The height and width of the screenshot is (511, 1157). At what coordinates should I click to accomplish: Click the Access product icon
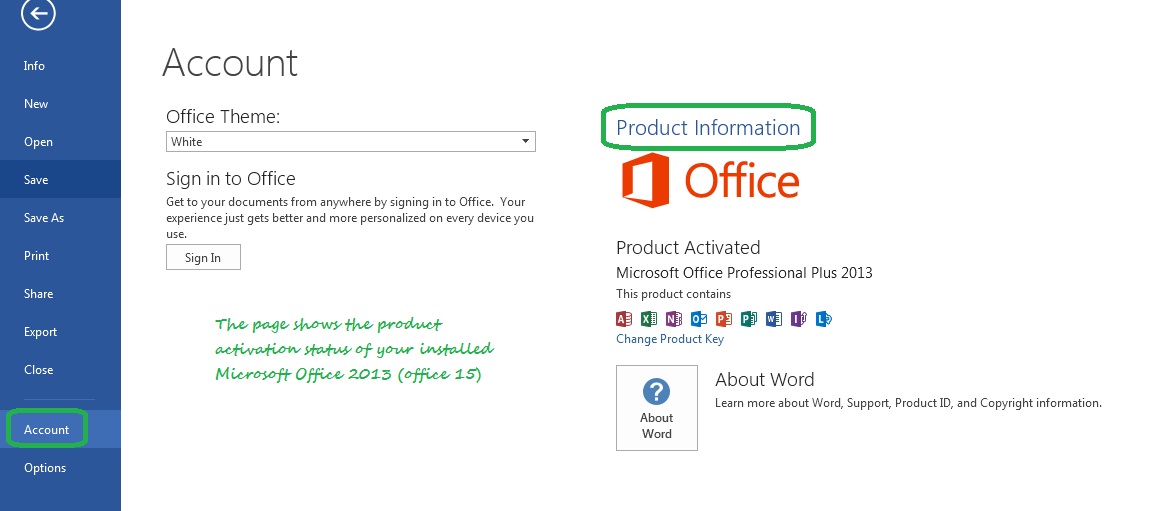tap(624, 319)
